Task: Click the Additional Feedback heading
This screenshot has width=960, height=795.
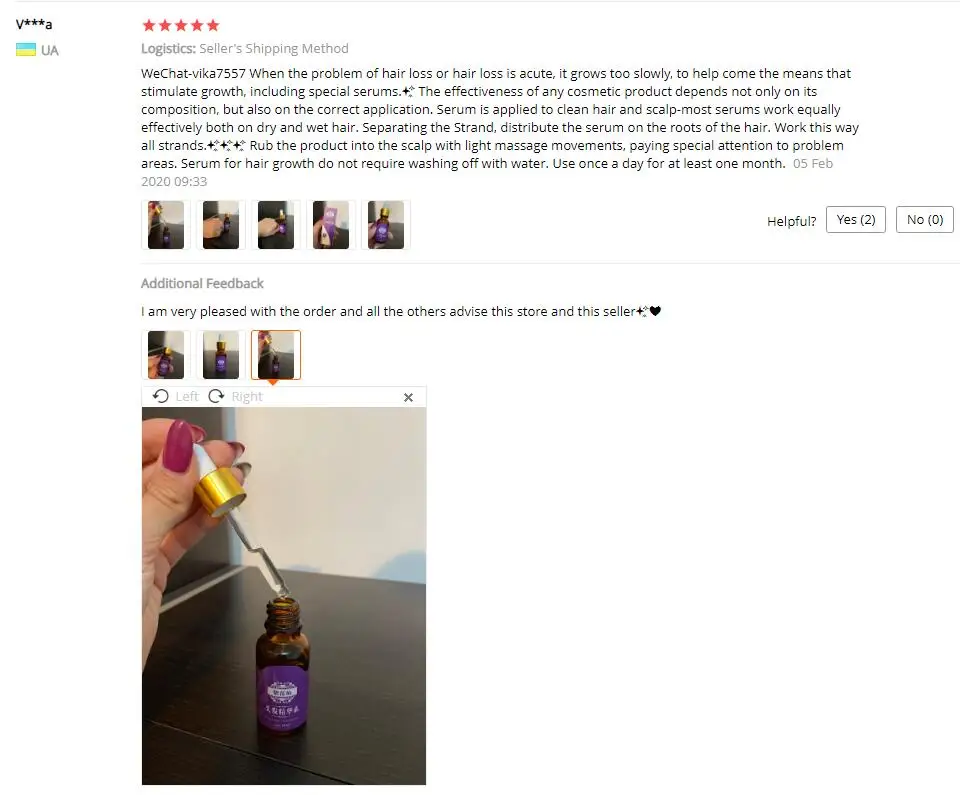Action: coord(202,283)
